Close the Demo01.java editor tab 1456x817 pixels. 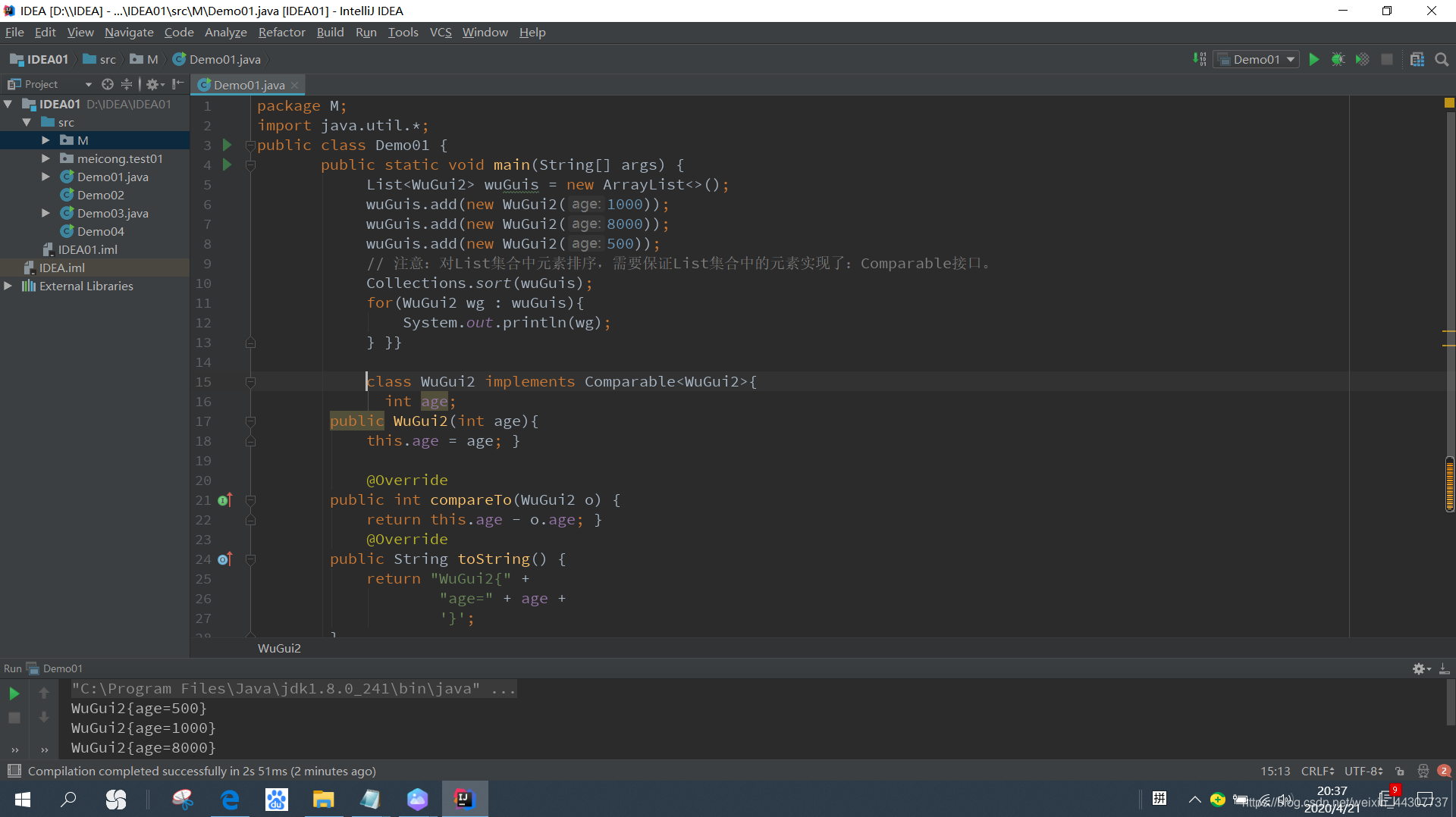pyautogui.click(x=295, y=85)
